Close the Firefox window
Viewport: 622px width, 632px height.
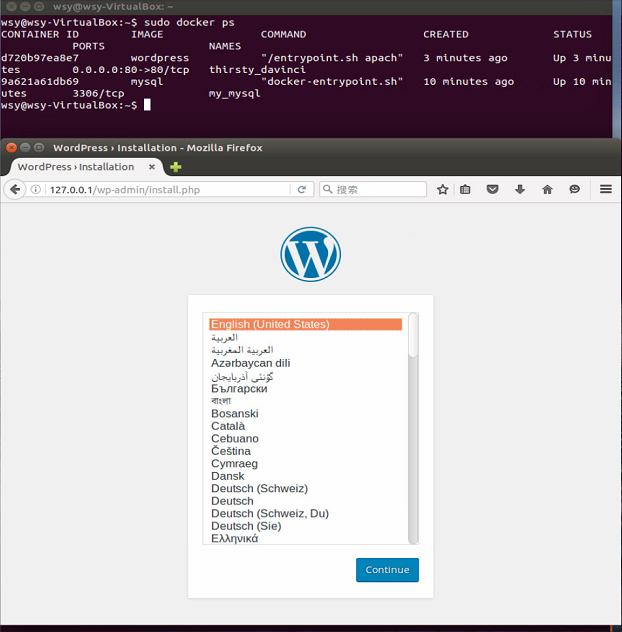12,148
